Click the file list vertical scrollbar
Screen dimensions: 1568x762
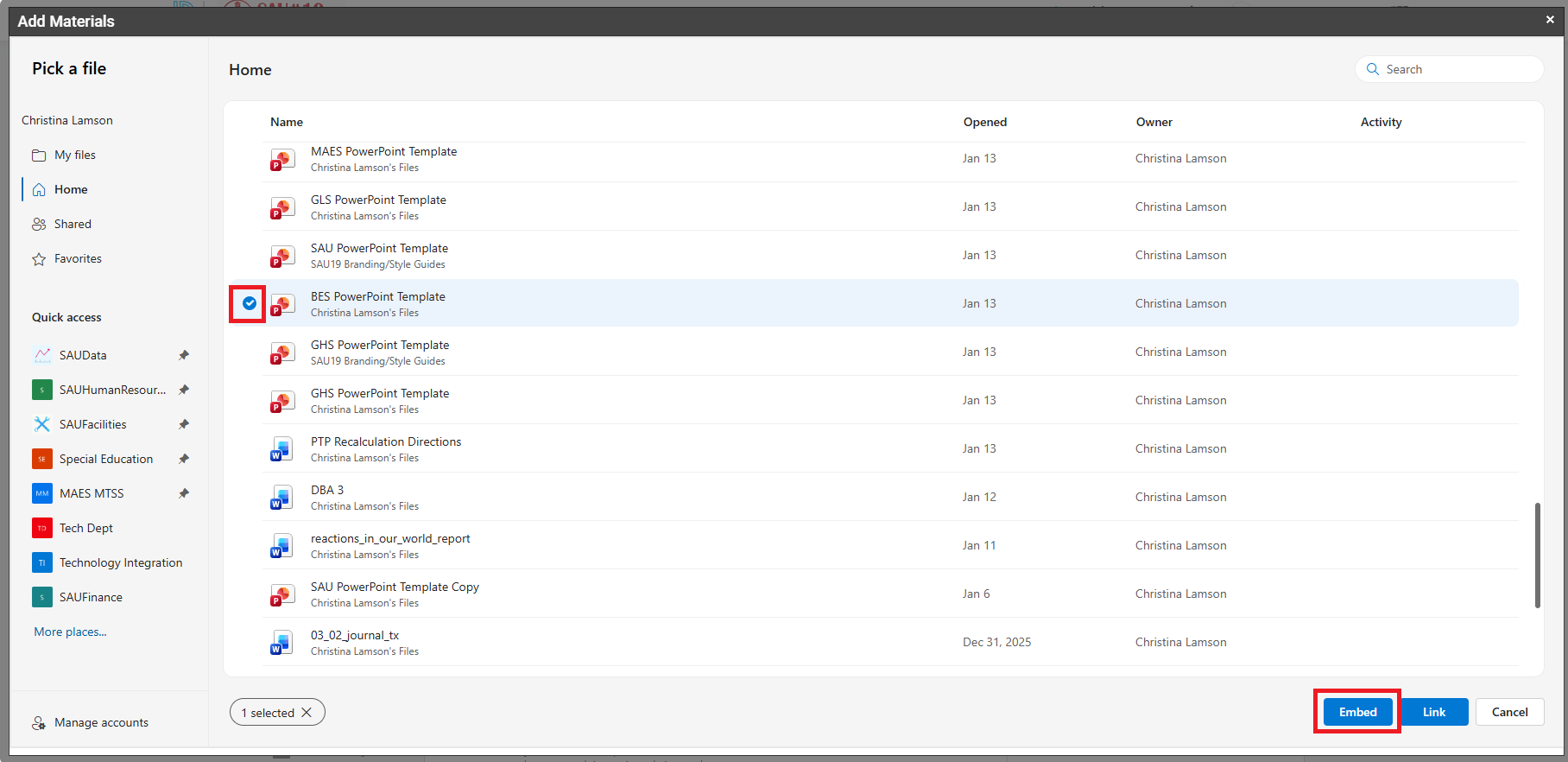click(1537, 555)
